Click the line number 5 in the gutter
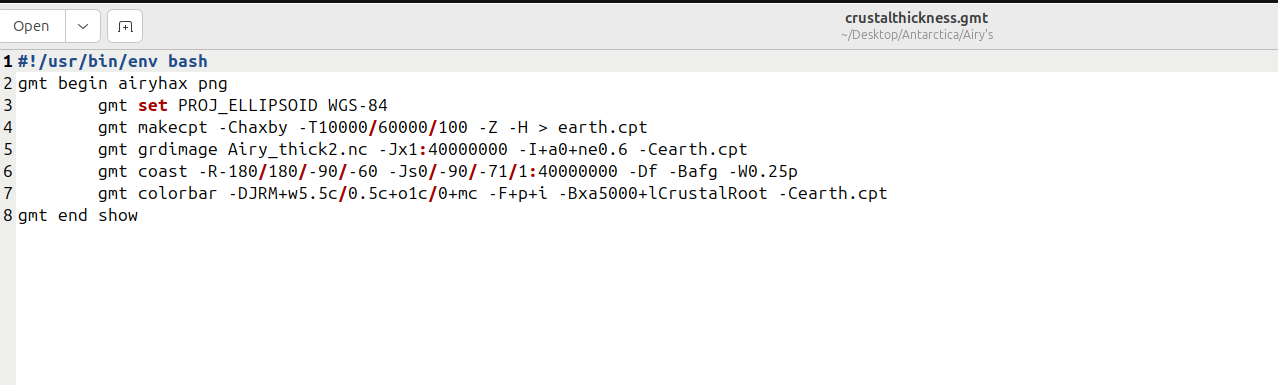This screenshot has height=385, width=1278. [7, 150]
